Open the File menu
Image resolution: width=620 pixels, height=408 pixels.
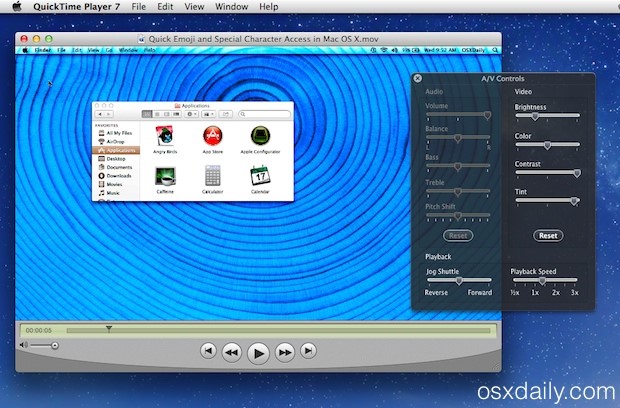click(138, 7)
